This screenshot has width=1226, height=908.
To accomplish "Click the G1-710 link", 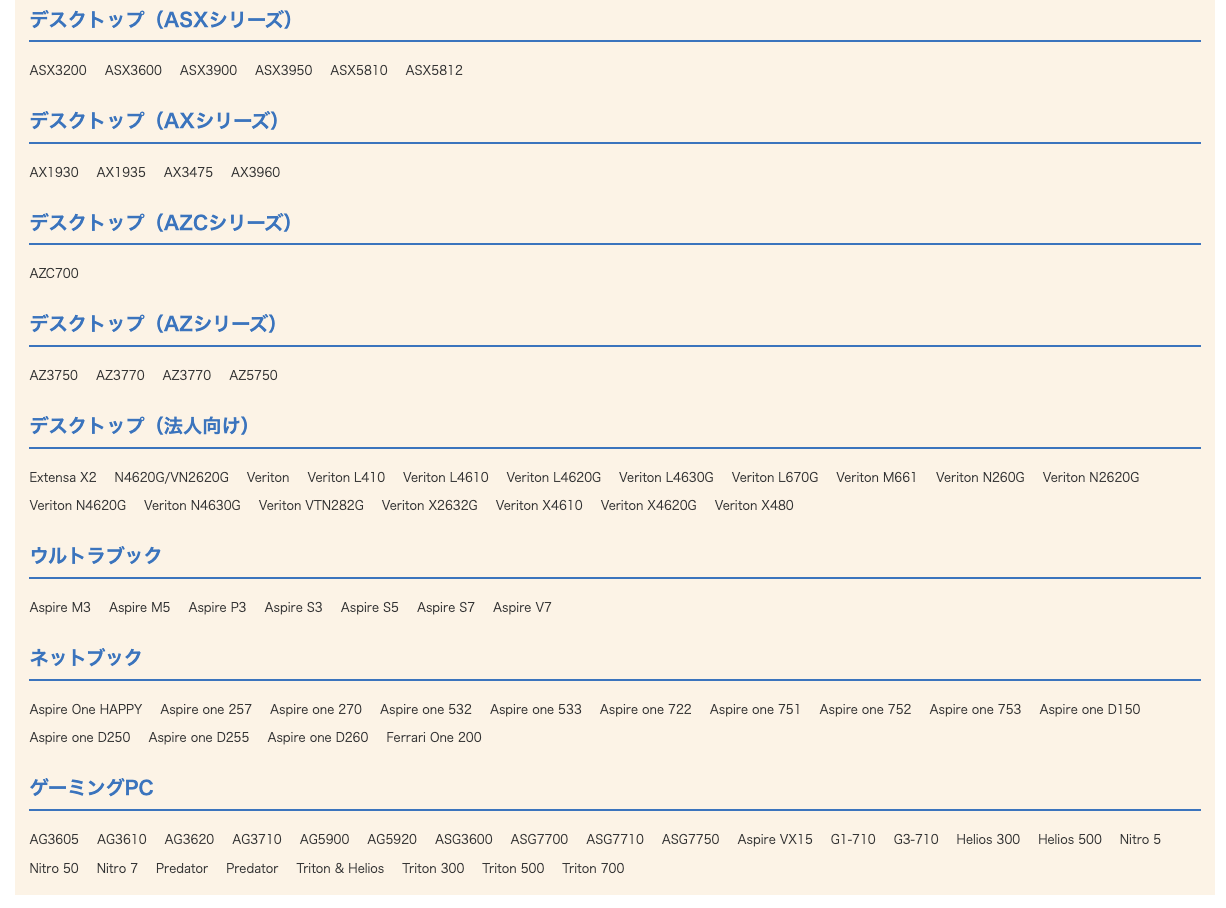I will click(x=853, y=839).
